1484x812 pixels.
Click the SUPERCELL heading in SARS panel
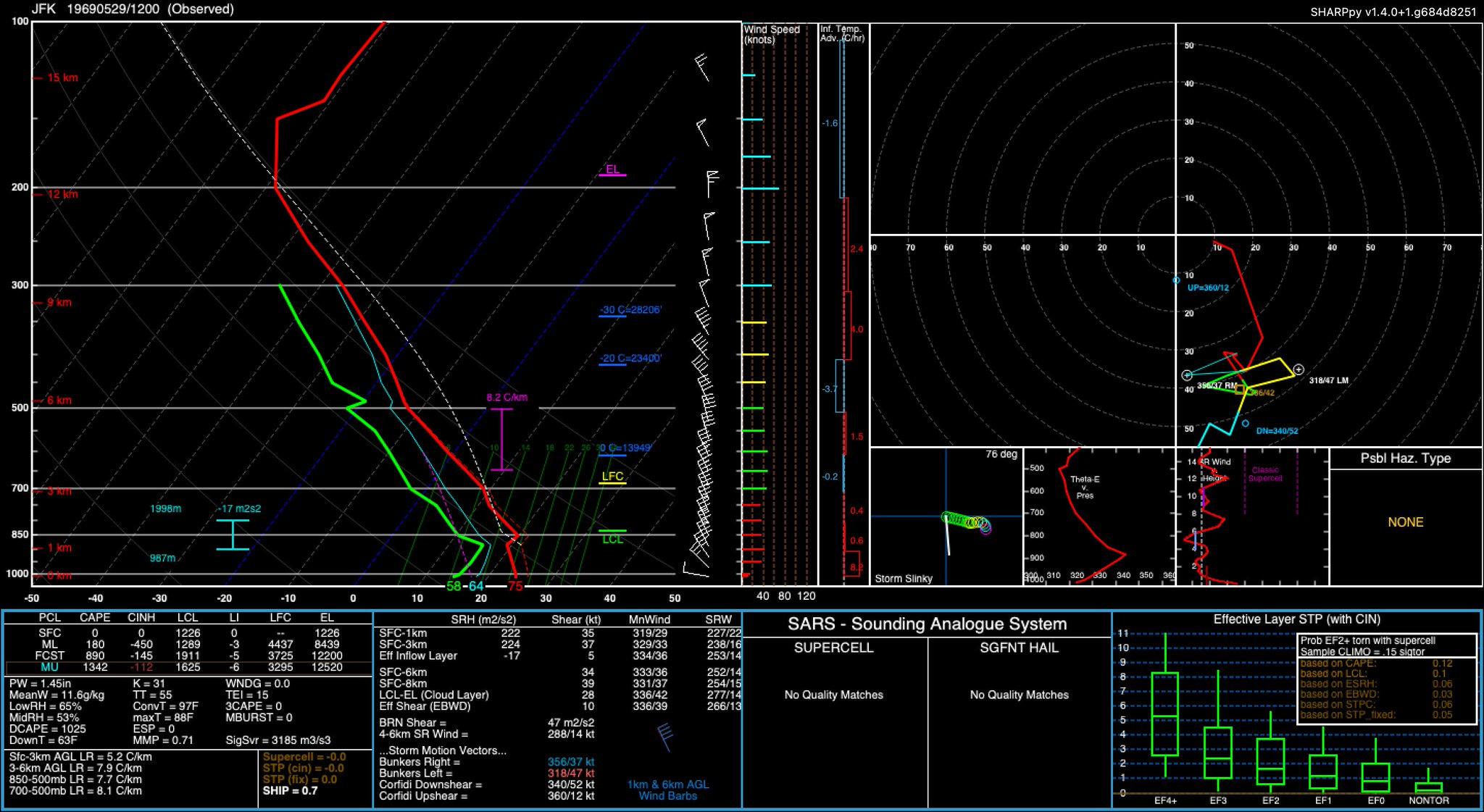pos(833,648)
